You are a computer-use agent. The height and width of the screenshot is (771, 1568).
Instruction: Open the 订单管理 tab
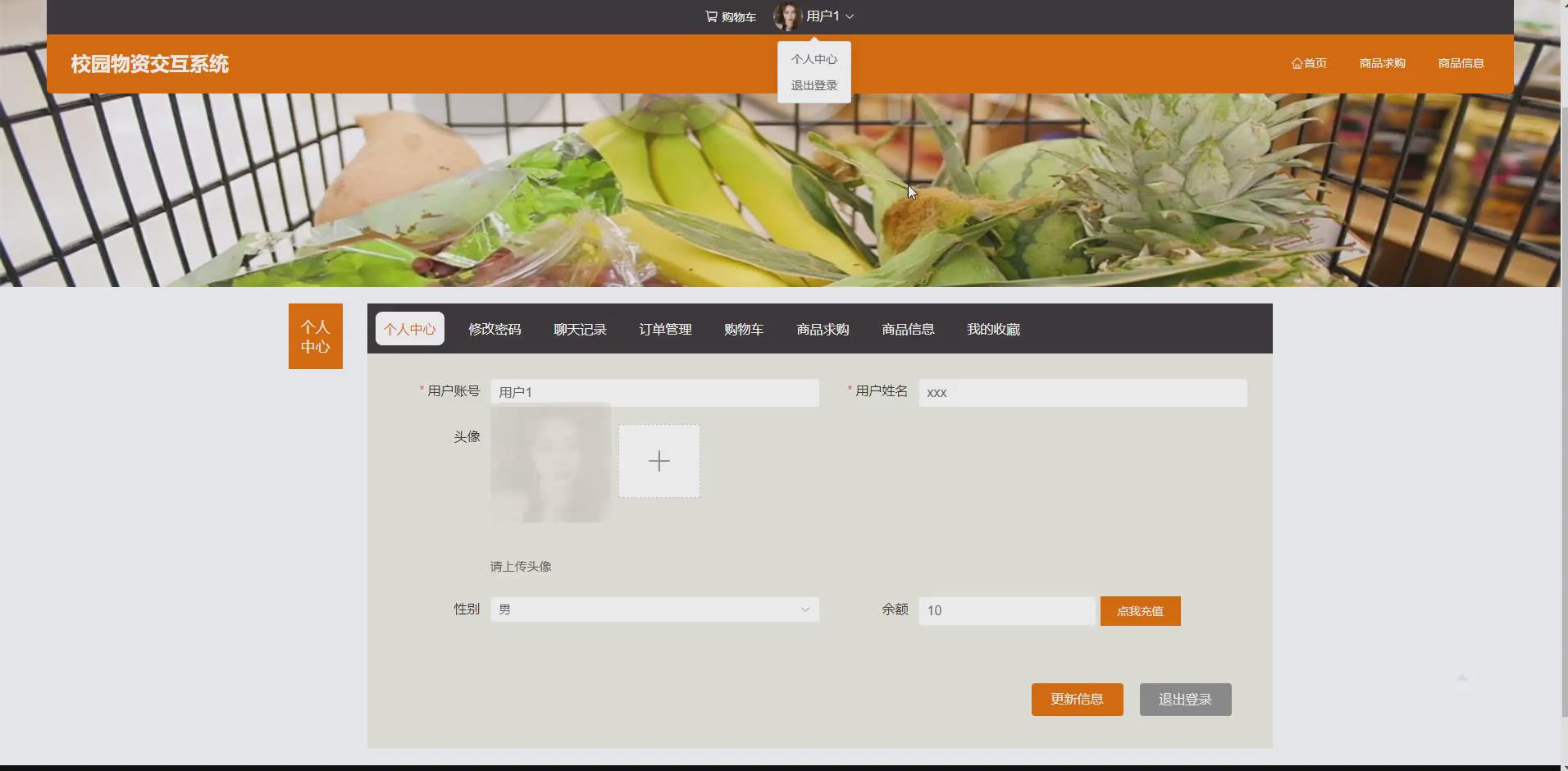click(664, 328)
